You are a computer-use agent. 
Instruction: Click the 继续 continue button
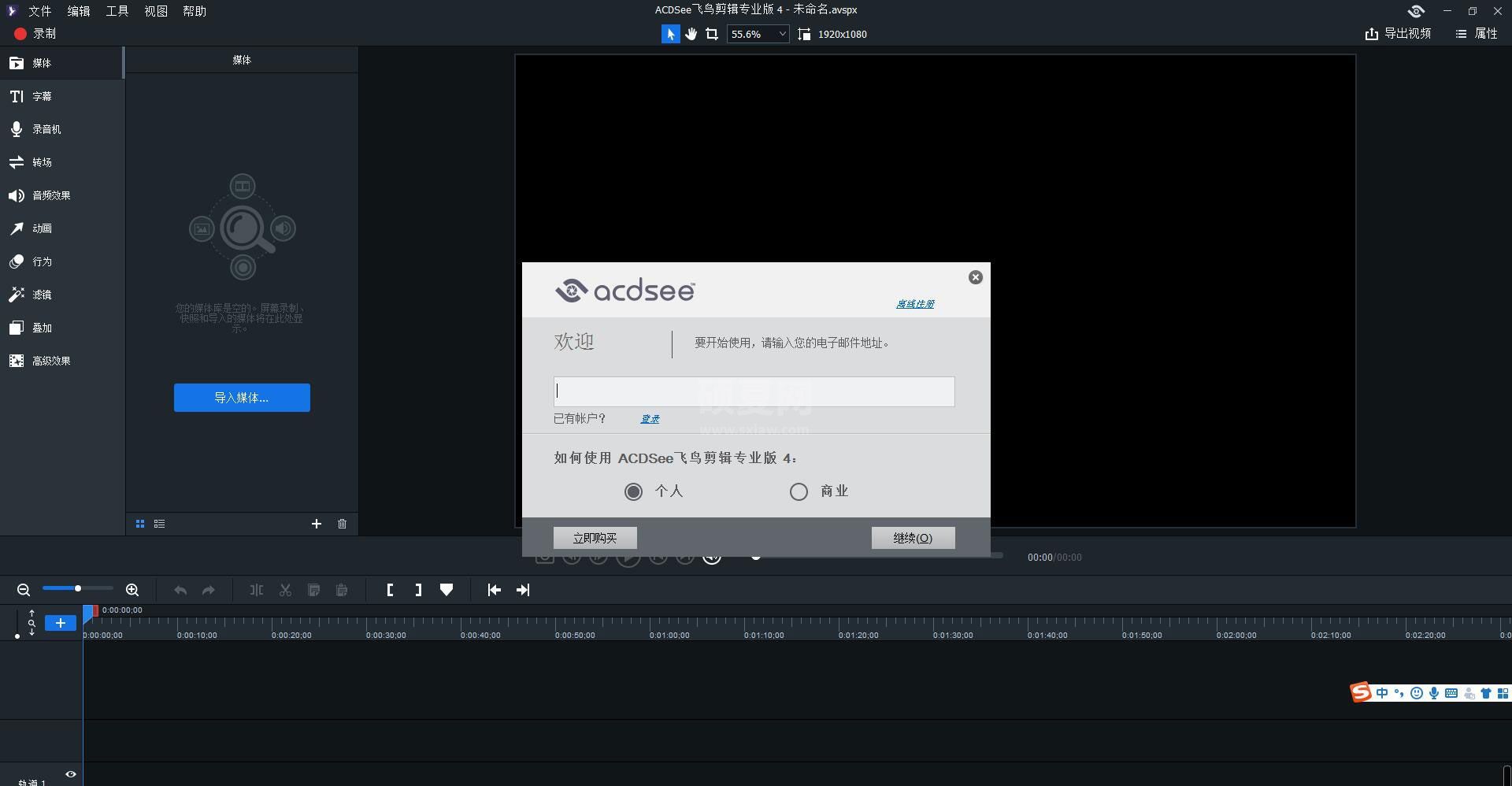point(913,538)
